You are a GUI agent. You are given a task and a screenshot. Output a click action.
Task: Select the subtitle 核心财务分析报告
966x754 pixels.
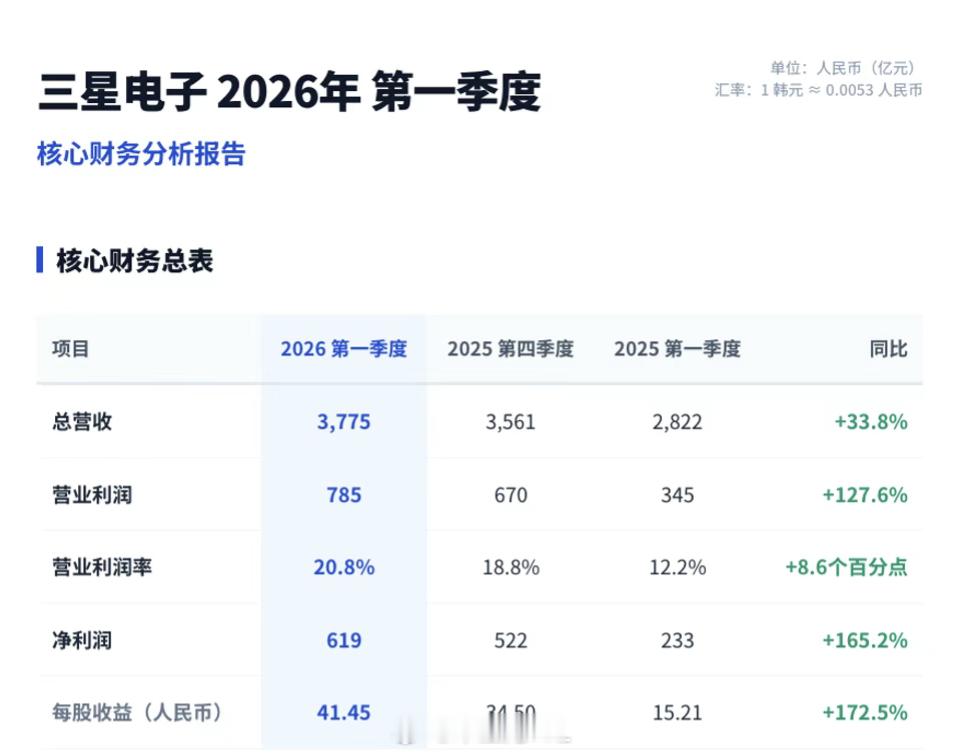click(x=141, y=153)
